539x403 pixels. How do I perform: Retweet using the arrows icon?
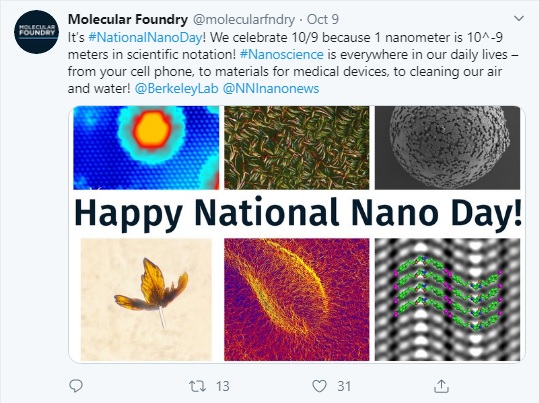[198, 386]
